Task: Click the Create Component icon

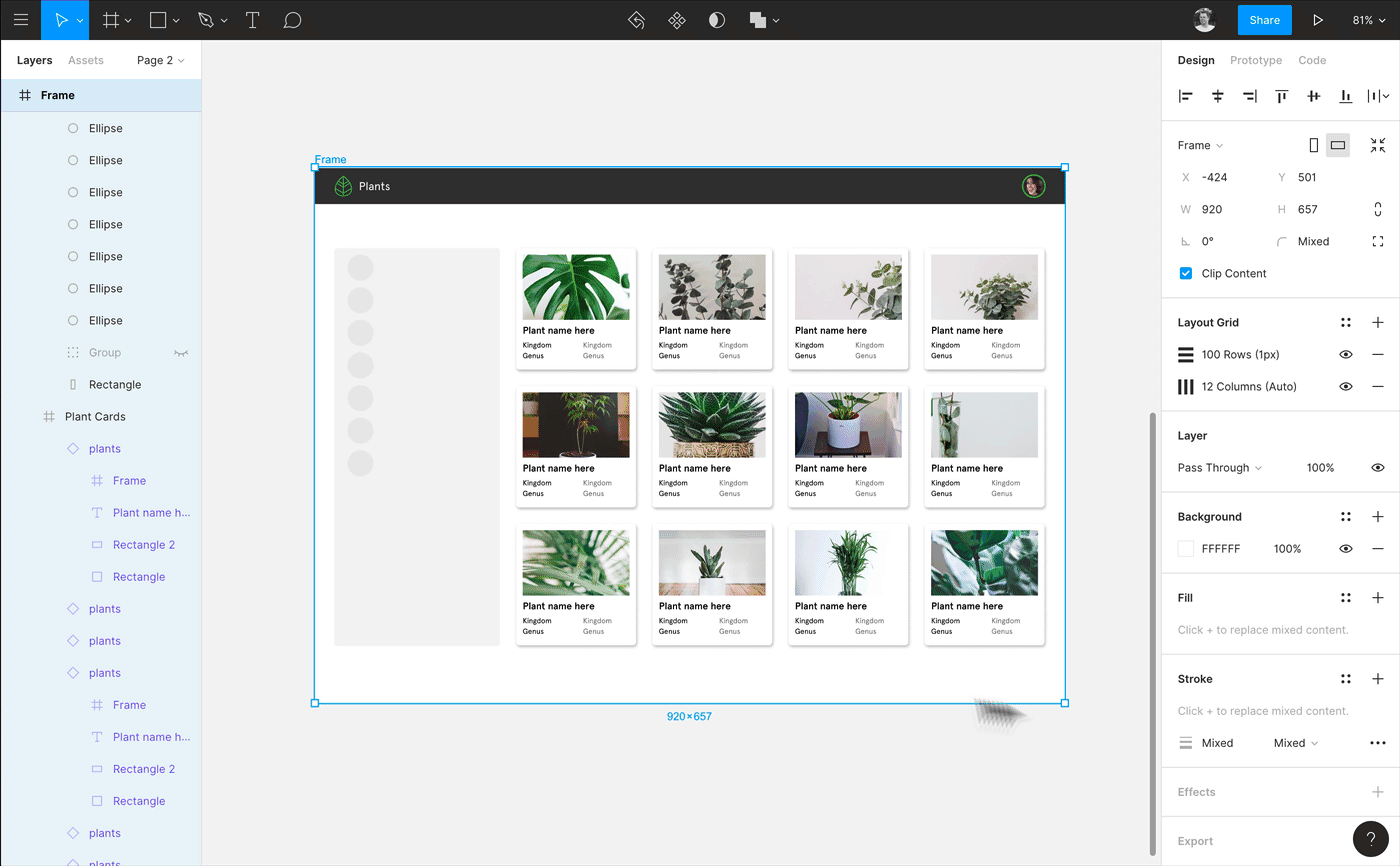Action: (677, 20)
